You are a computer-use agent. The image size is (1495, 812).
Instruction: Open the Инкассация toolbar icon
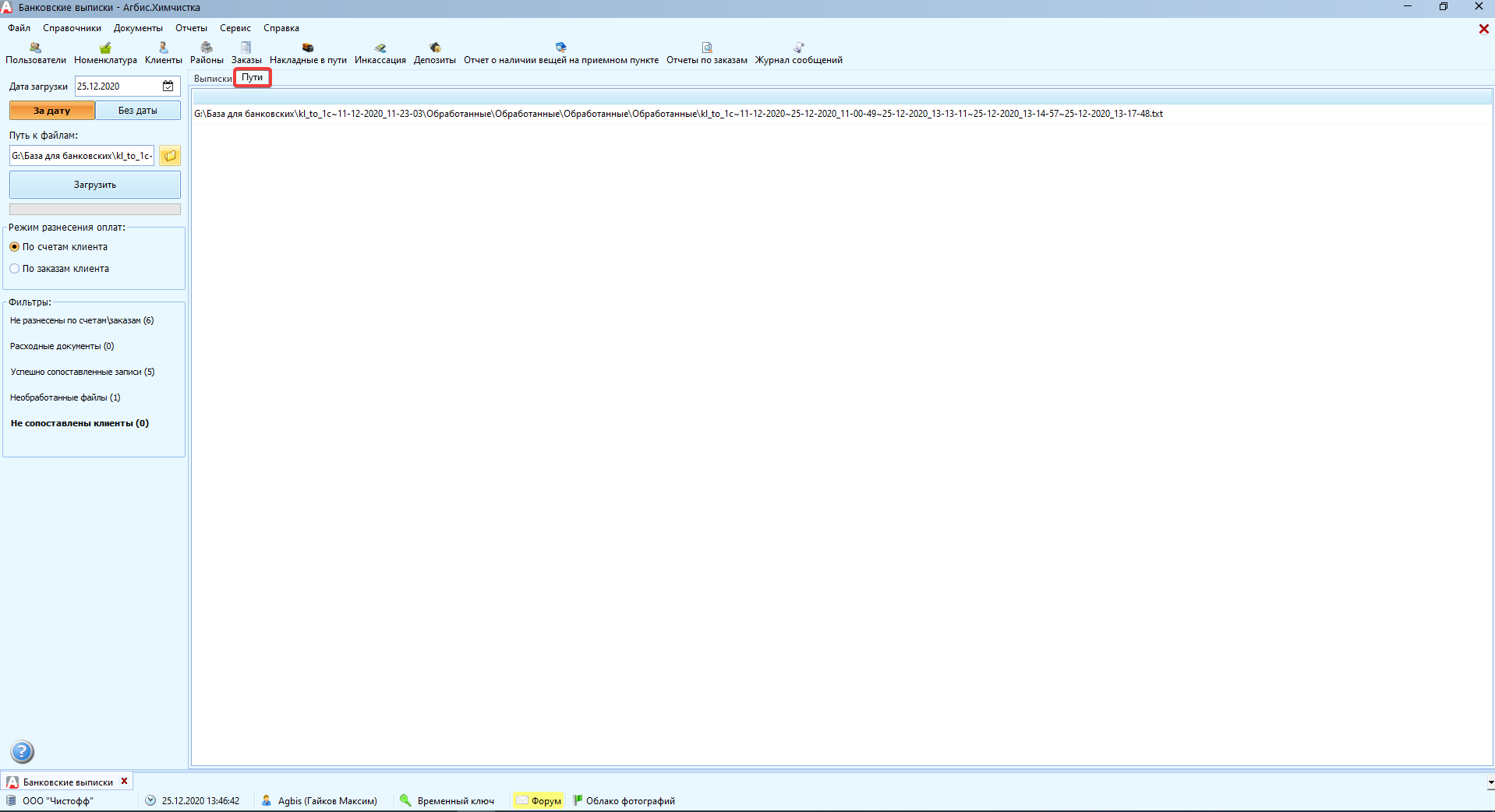380,53
